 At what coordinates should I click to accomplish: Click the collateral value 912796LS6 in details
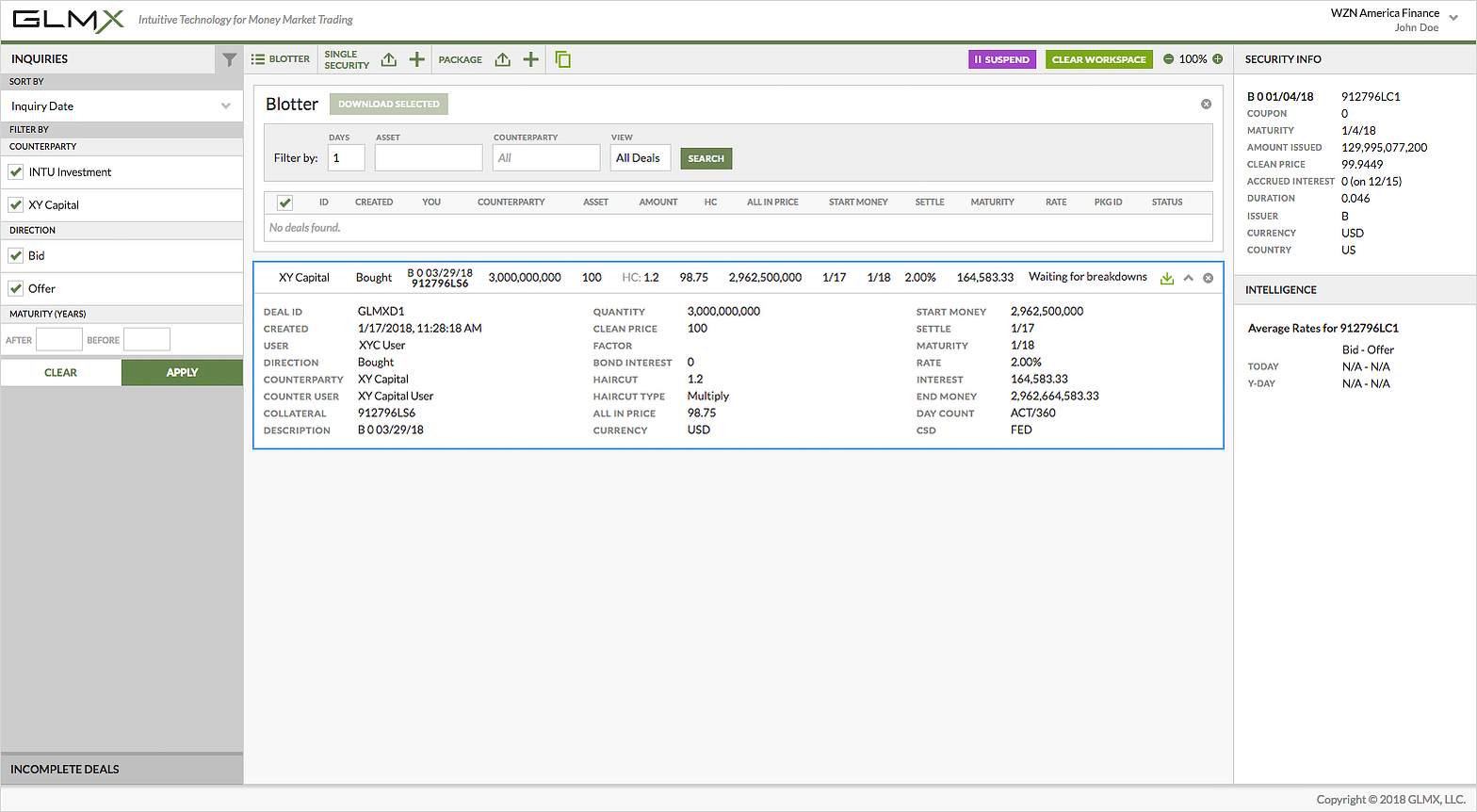387,414
